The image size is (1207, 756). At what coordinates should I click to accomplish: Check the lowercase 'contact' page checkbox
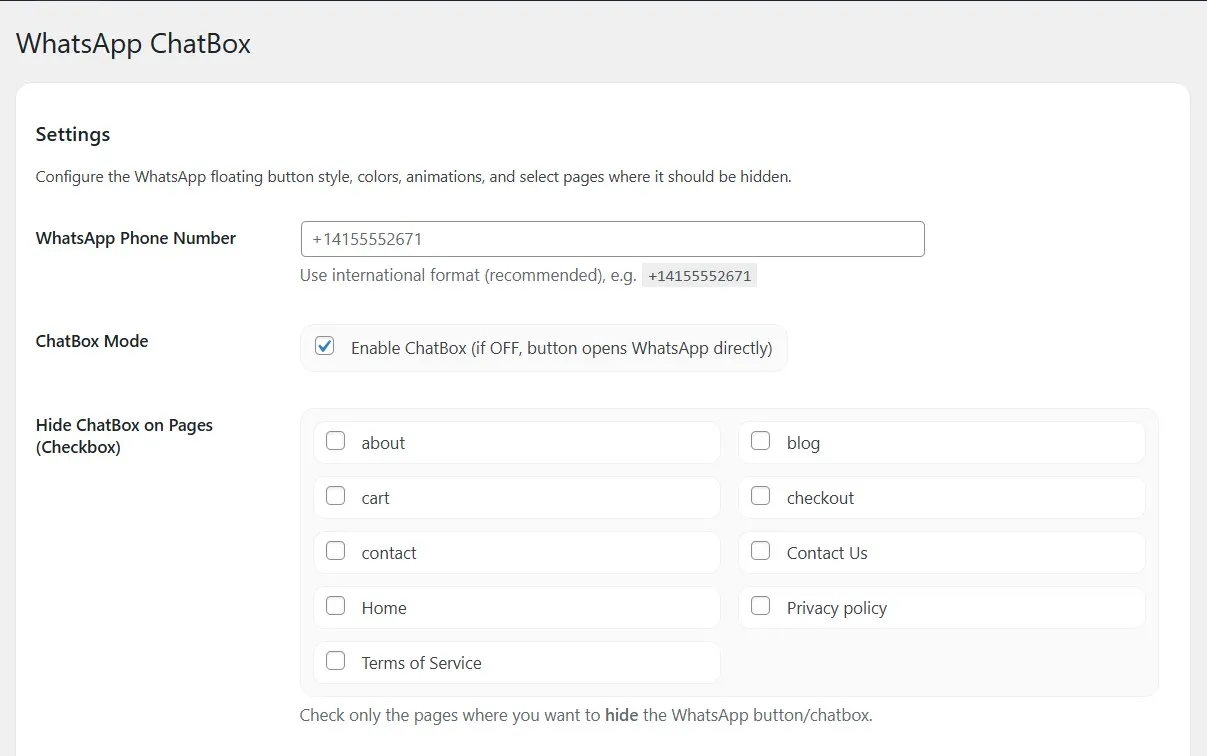point(336,551)
